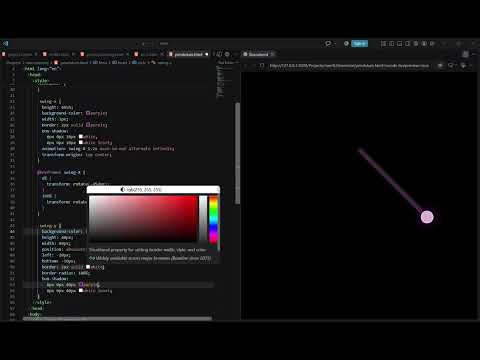480x360 pixels.
Task: Click the preview address bar URL
Action: click(349, 66)
